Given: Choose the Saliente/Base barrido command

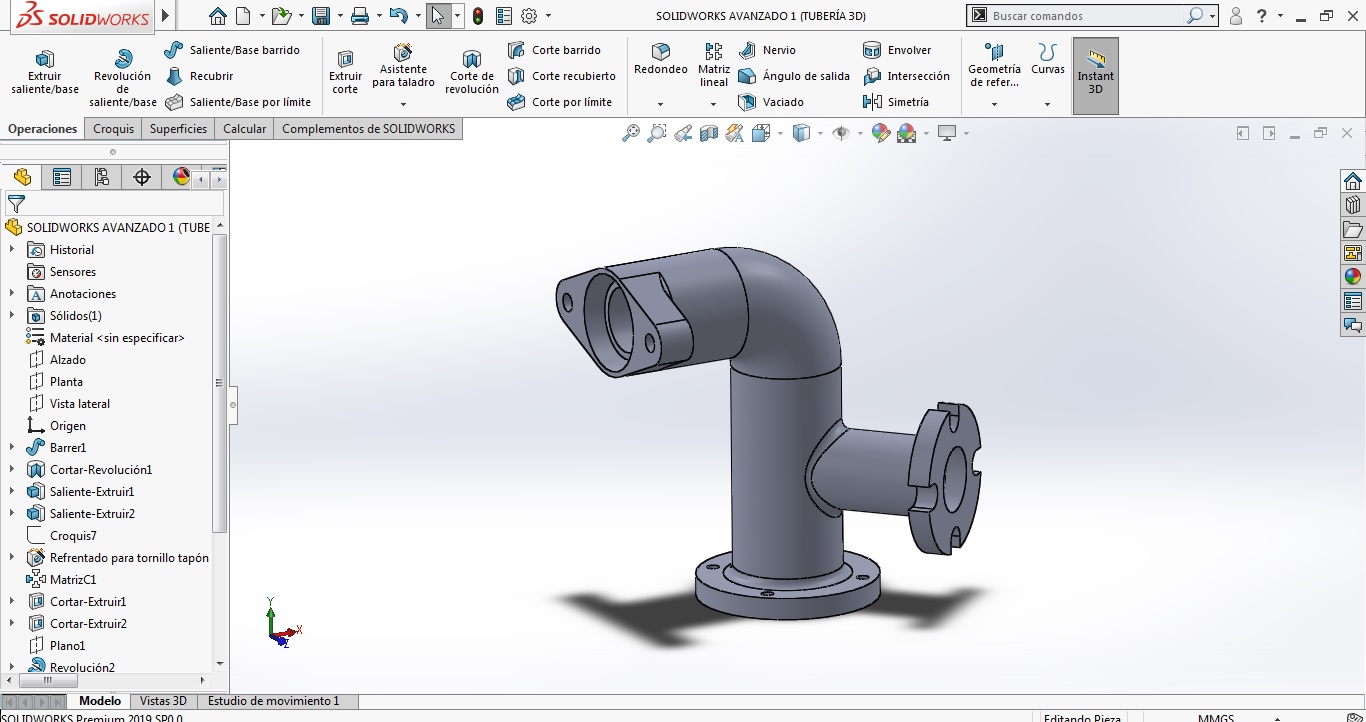Looking at the screenshot, I should click(232, 50).
